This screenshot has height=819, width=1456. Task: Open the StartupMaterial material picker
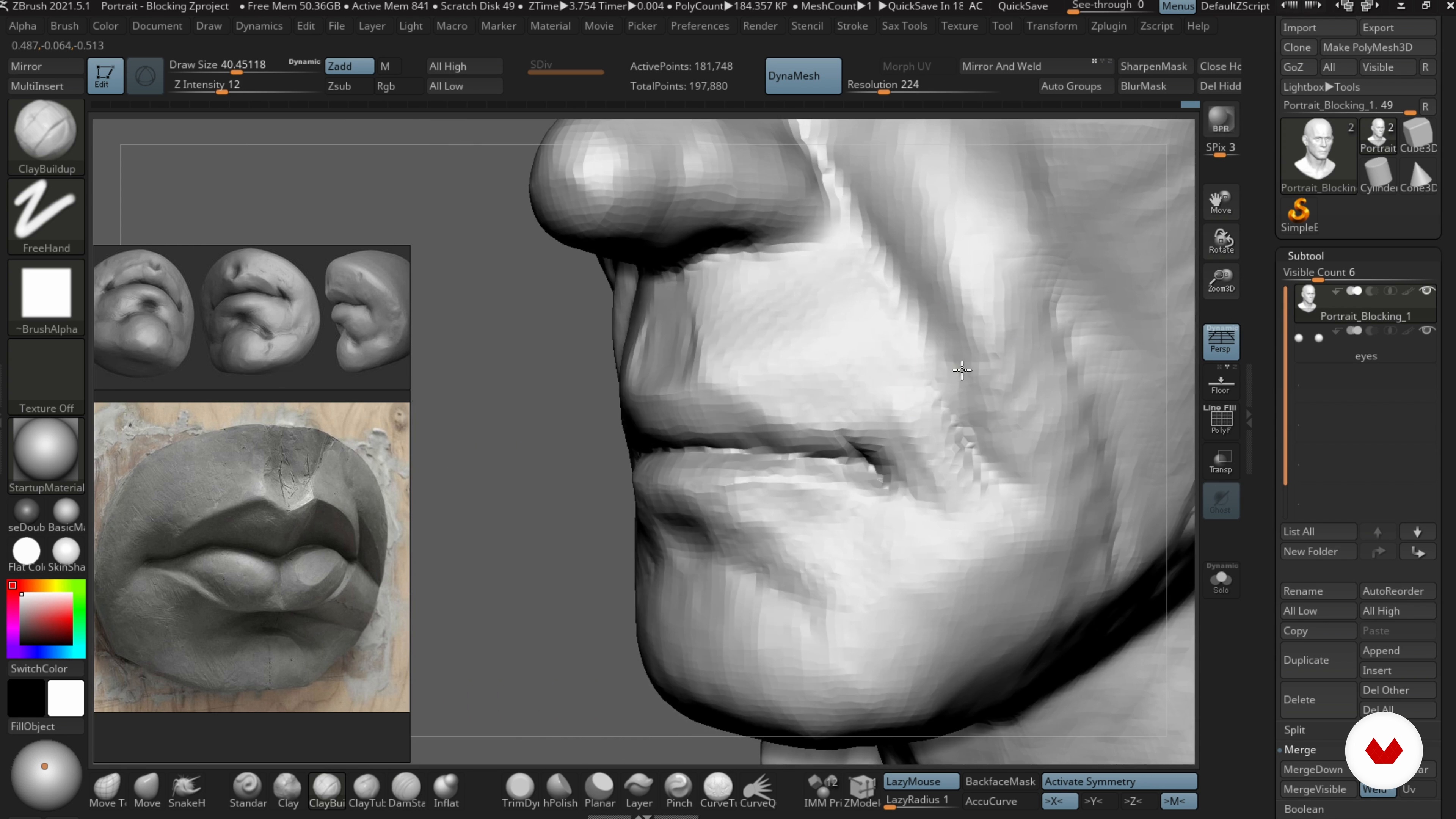46,456
